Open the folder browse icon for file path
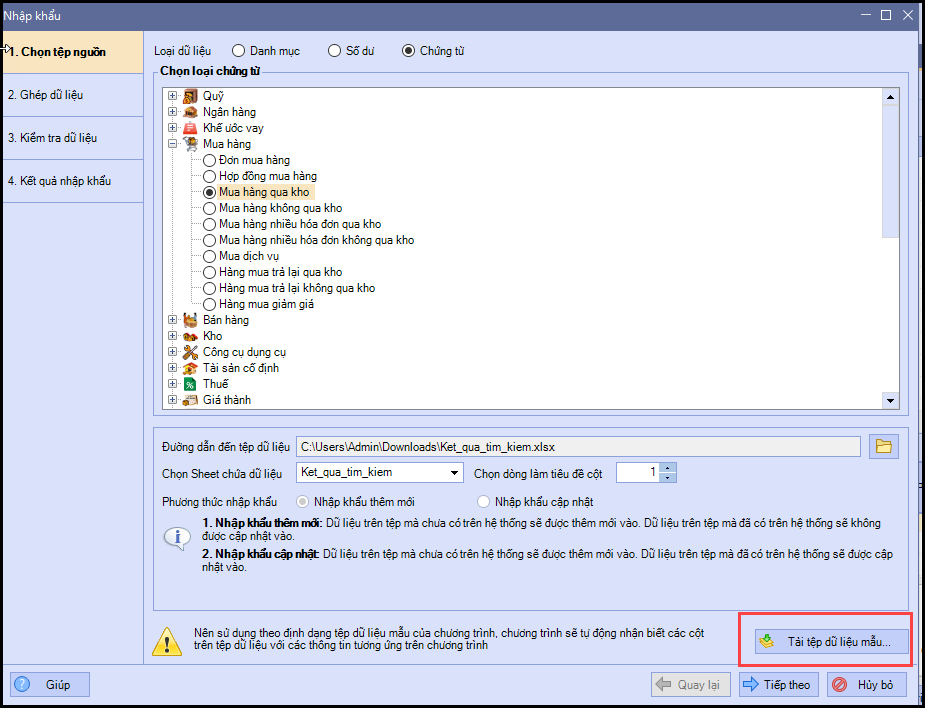The width and height of the screenshot is (925, 708). point(883,447)
